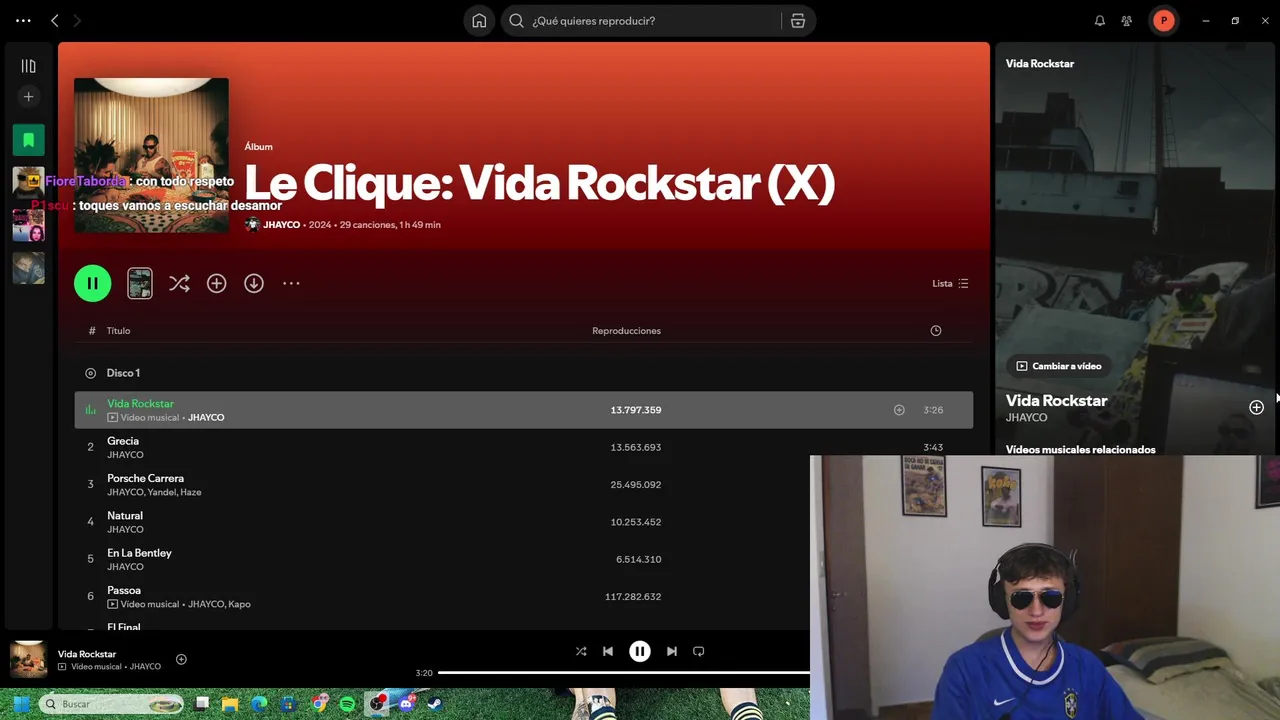Open the Browse icon beside search
The height and width of the screenshot is (720, 1280).
point(798,21)
